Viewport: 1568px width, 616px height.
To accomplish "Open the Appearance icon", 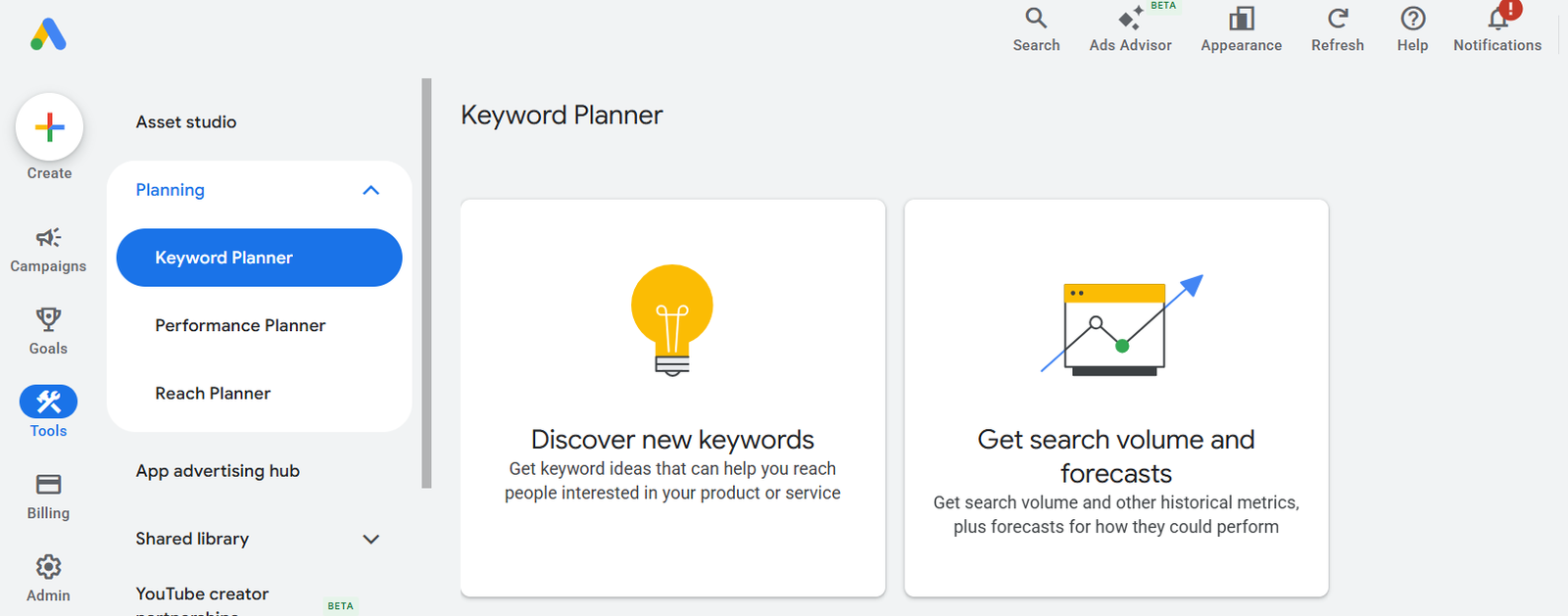I will pyautogui.click(x=1242, y=18).
